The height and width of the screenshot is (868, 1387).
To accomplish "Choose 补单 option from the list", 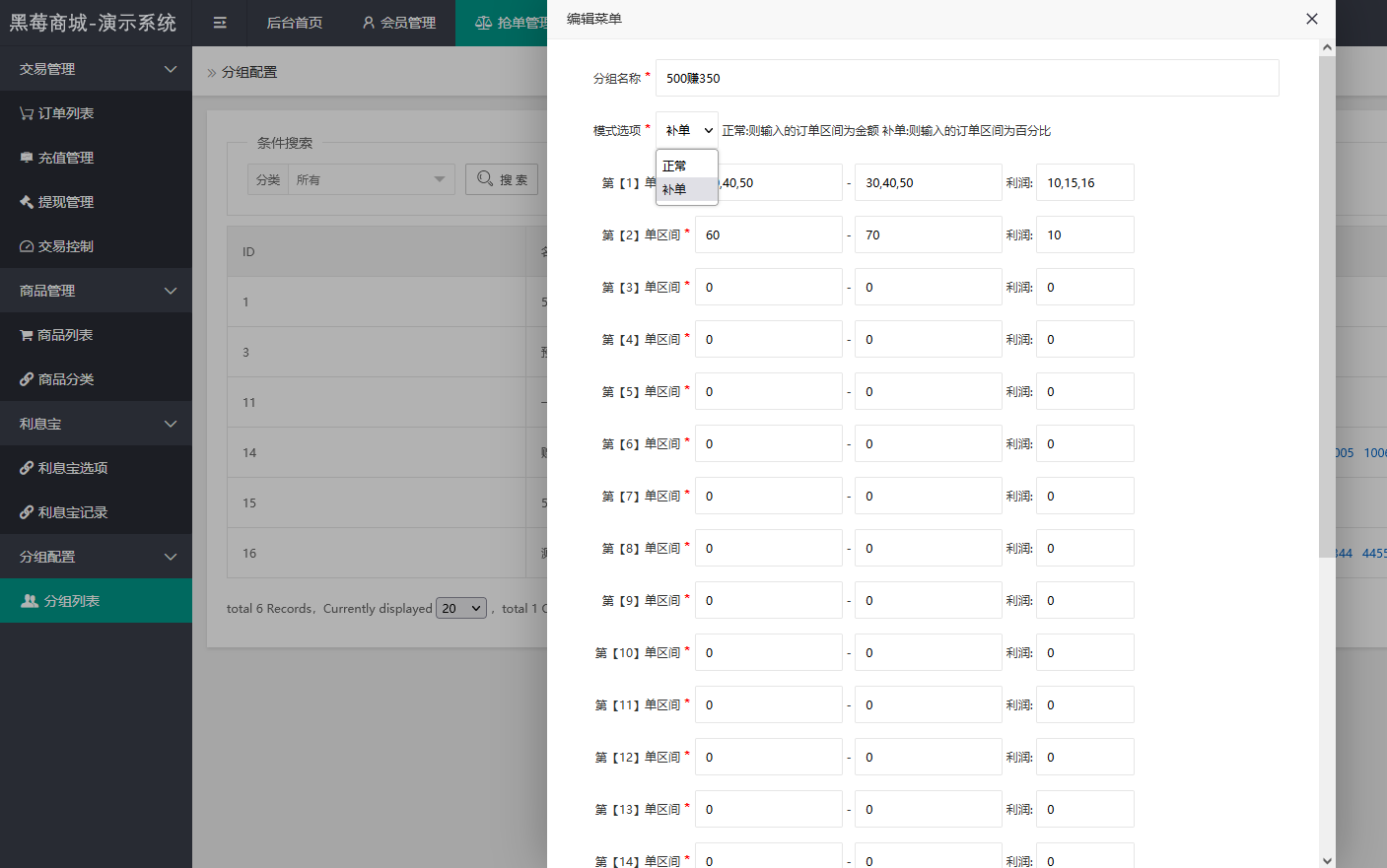I will tap(675, 189).
